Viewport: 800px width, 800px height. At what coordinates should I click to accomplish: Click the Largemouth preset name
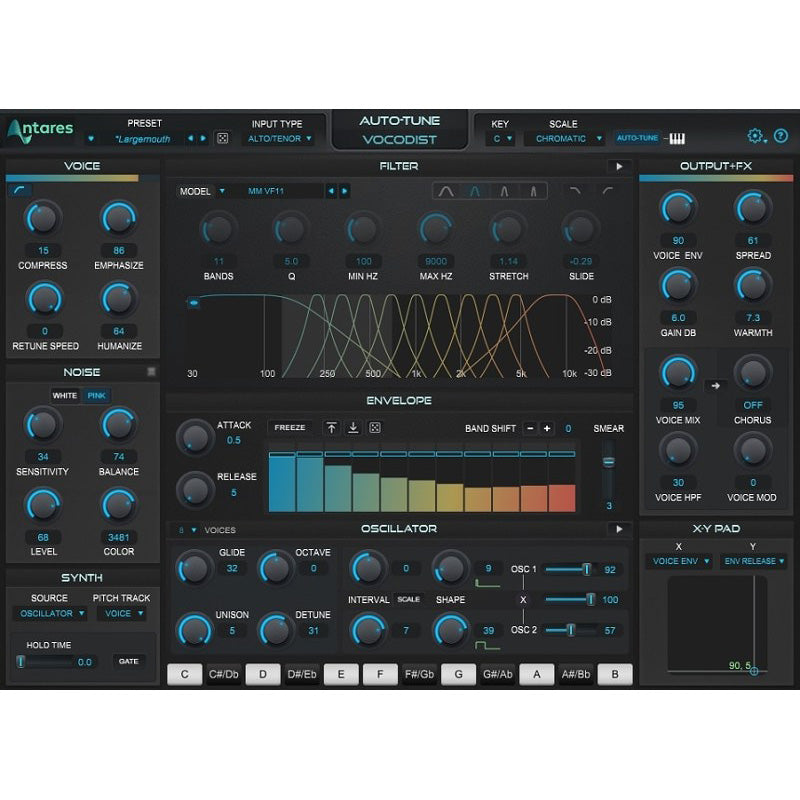[143, 139]
